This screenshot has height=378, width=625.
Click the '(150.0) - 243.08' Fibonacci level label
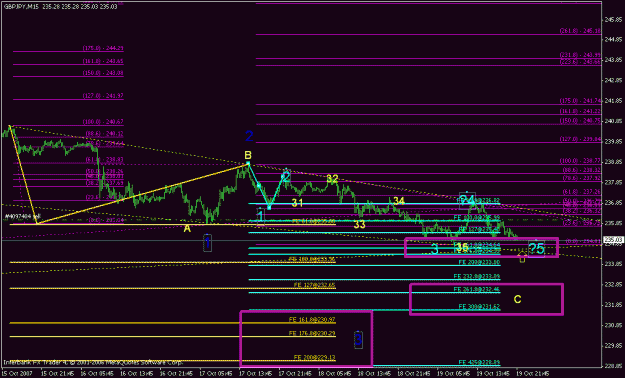coord(103,73)
